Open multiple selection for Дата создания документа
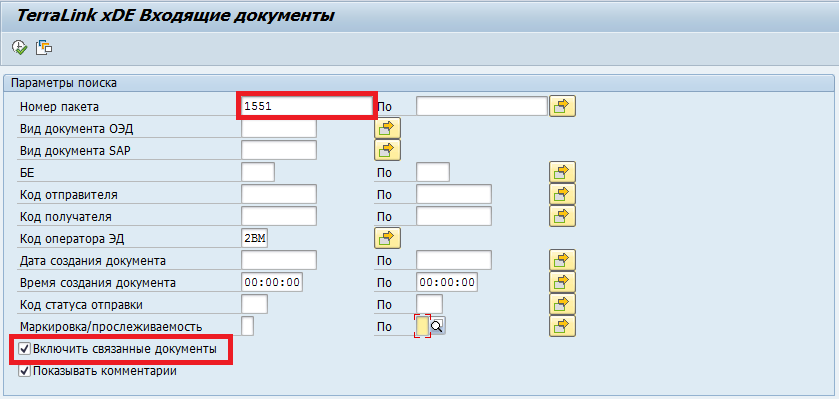 (x=562, y=260)
